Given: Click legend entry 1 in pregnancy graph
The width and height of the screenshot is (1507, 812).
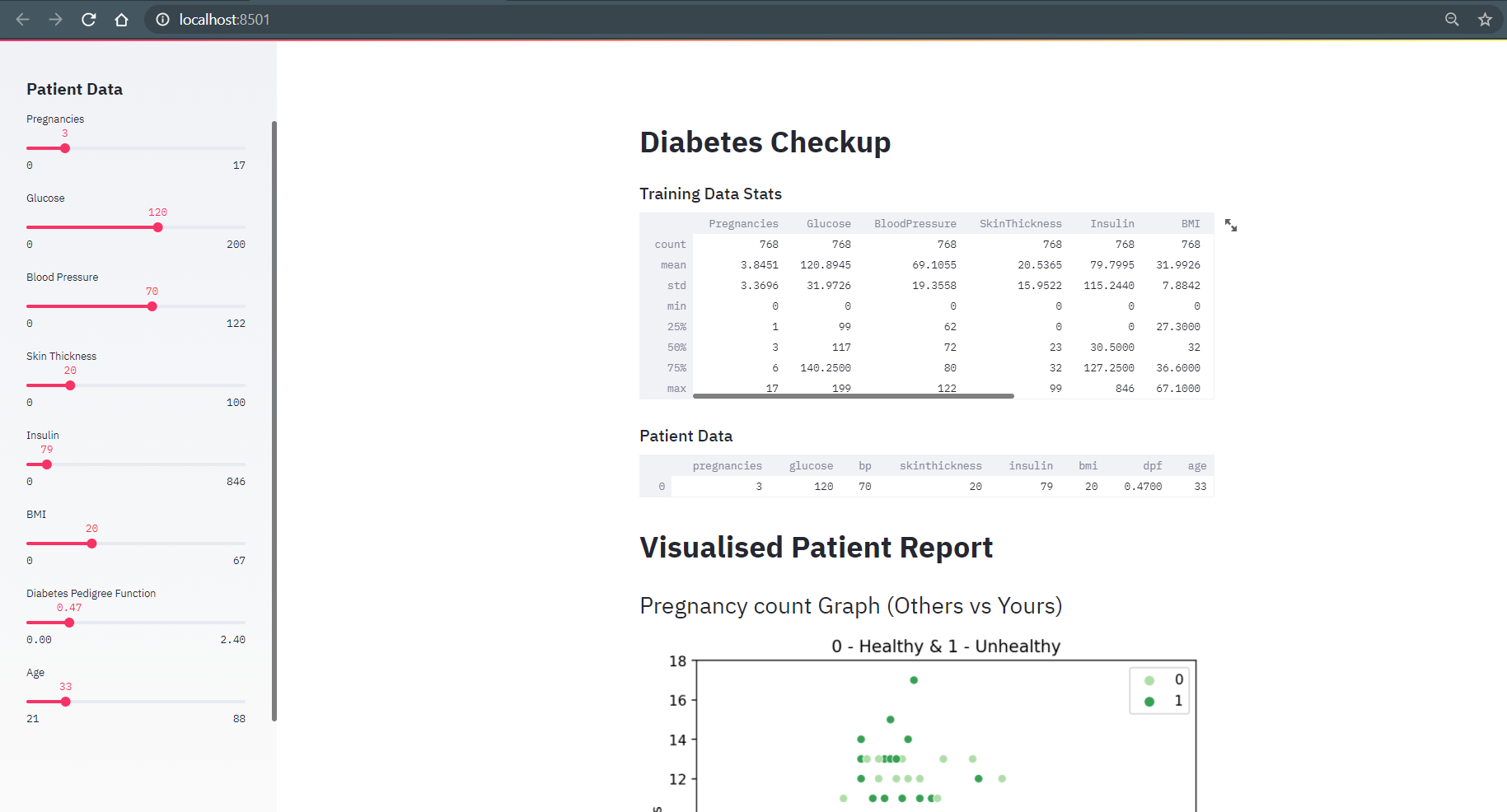Looking at the screenshot, I should tap(1163, 701).
